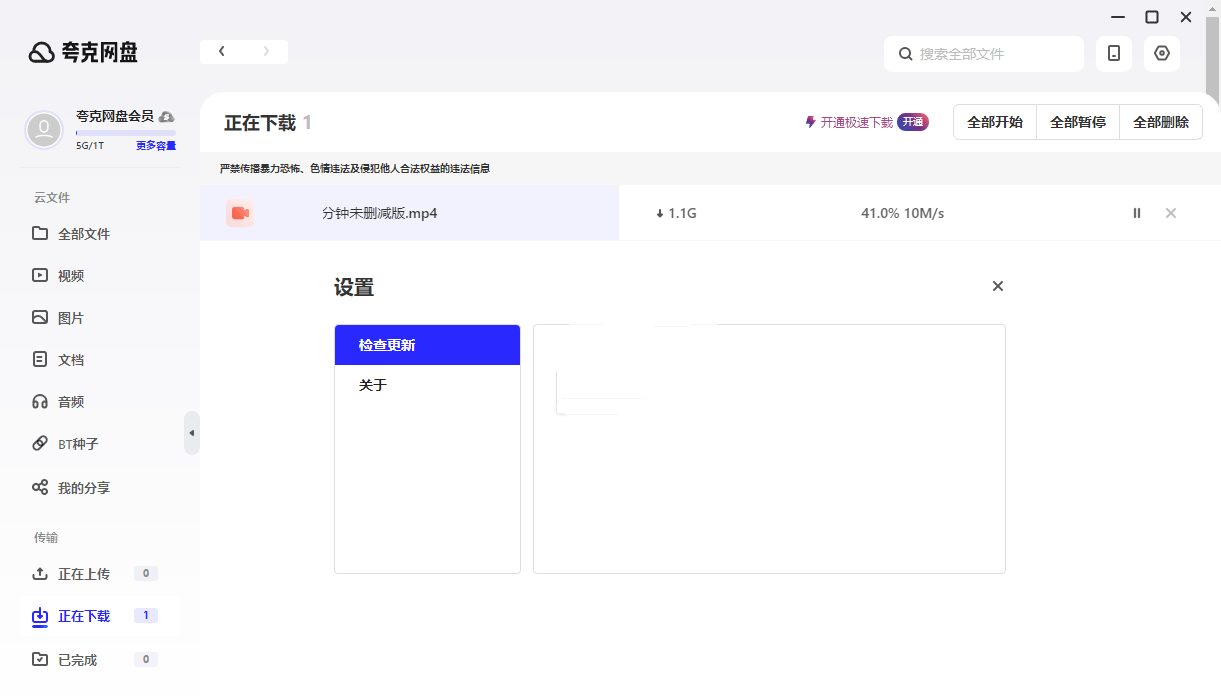Click 全部开始 button
Image resolution: width=1221 pixels, height=696 pixels.
(994, 122)
